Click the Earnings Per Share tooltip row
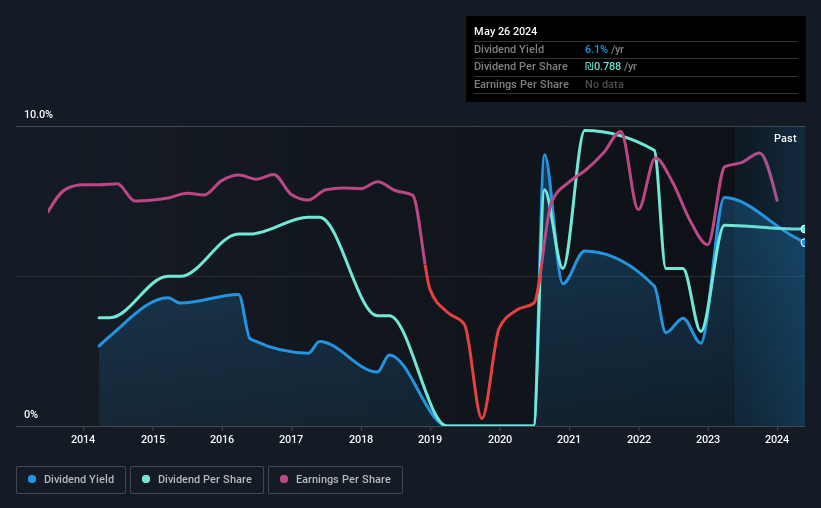 636,84
